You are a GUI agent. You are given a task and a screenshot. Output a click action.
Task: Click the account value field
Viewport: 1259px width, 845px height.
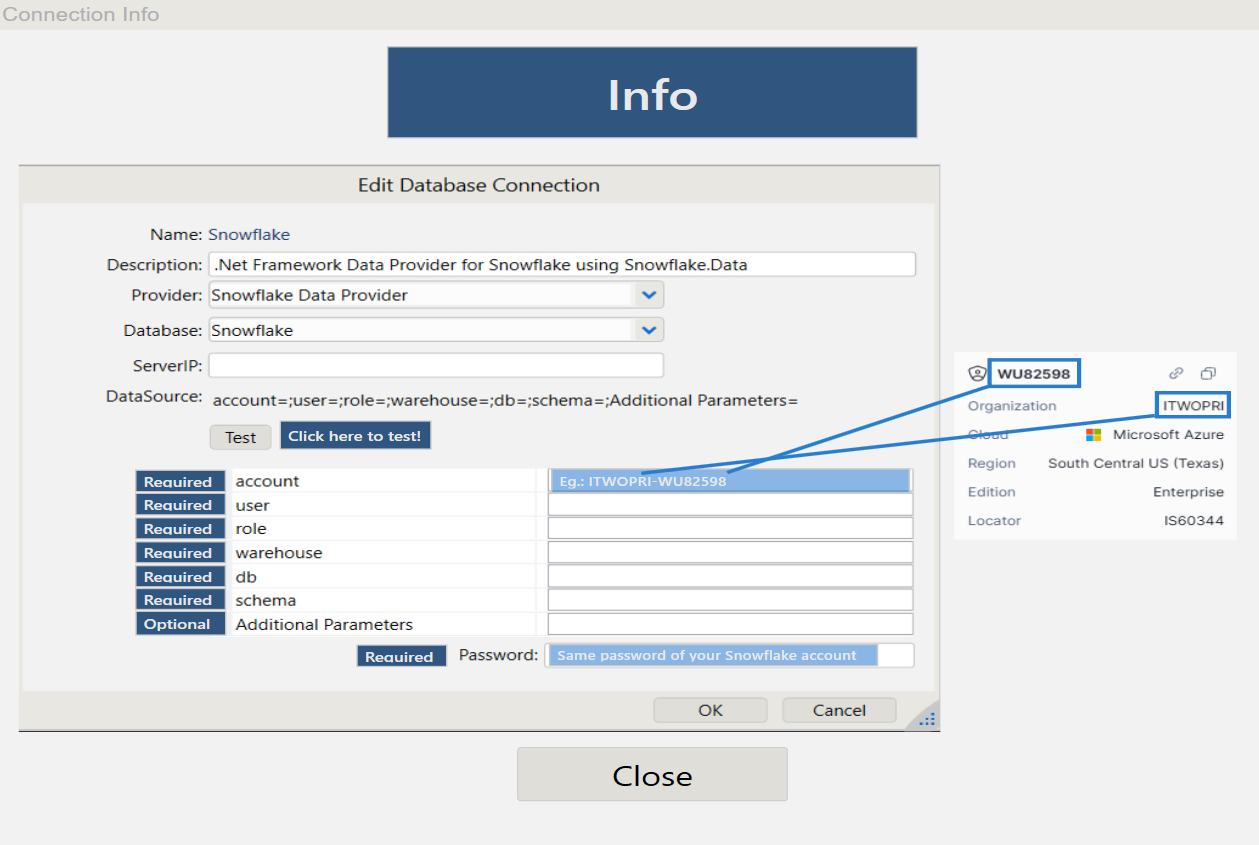pyautogui.click(x=730, y=481)
